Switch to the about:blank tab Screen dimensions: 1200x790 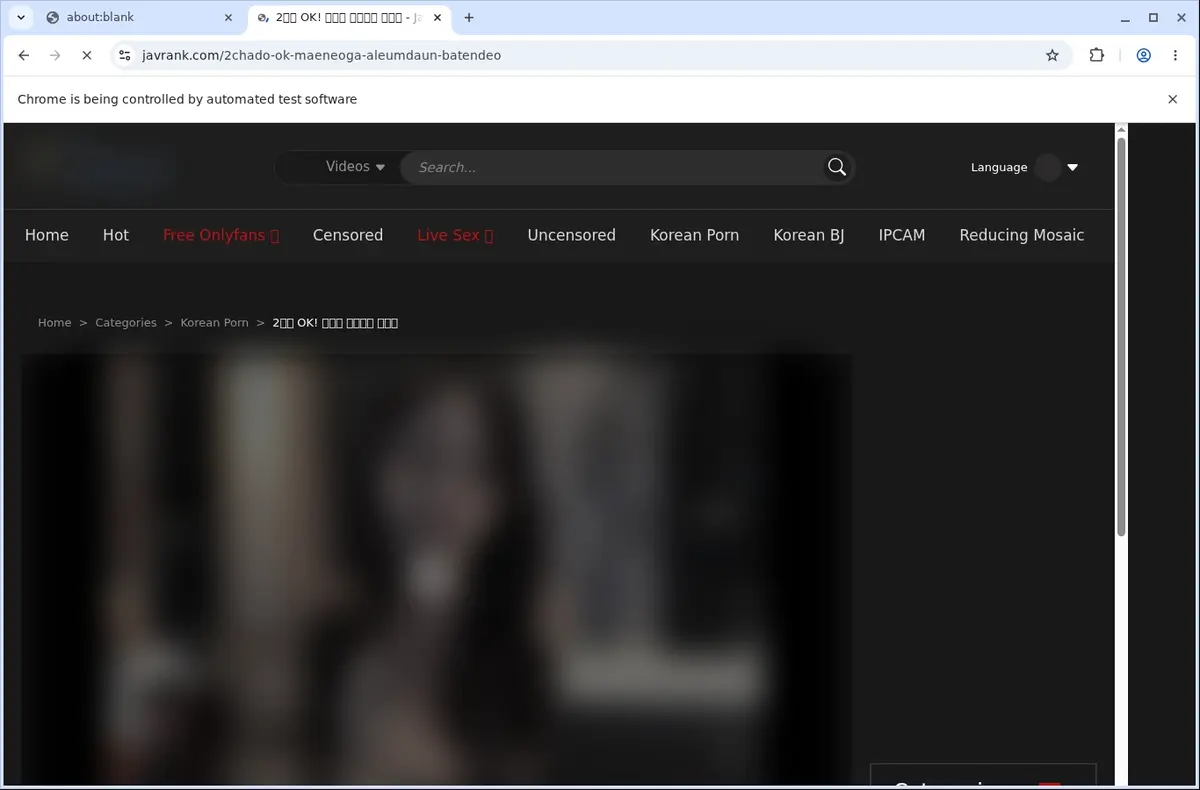point(138,17)
